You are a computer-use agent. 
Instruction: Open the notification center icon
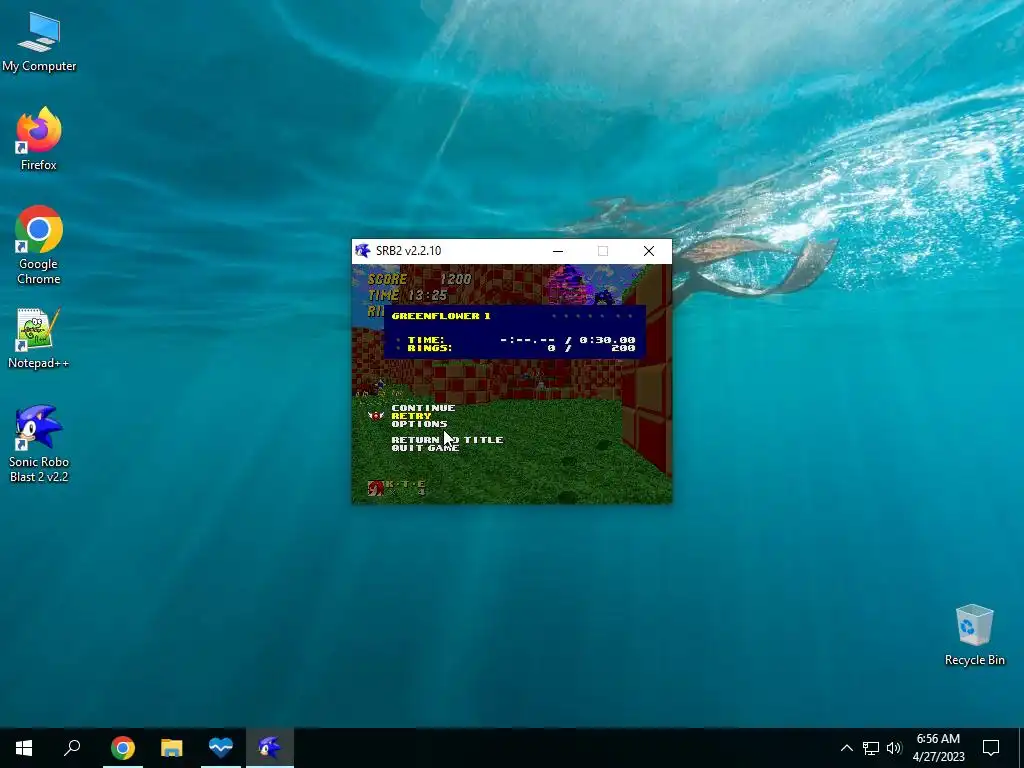pyautogui.click(x=991, y=748)
